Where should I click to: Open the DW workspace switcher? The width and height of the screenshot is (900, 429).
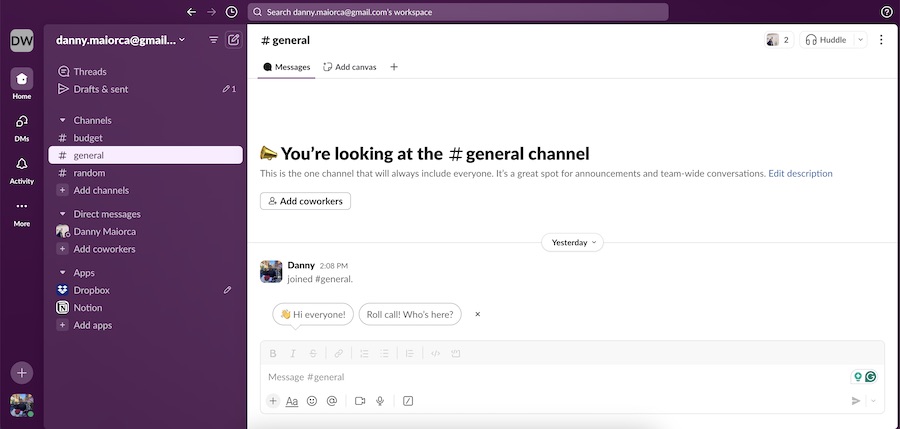tap(22, 40)
